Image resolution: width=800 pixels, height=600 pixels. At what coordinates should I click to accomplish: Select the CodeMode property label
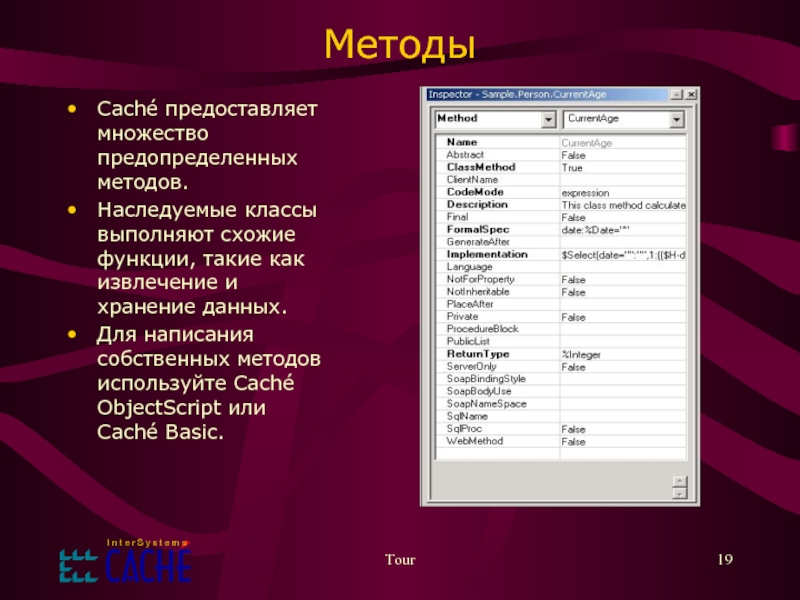475,192
